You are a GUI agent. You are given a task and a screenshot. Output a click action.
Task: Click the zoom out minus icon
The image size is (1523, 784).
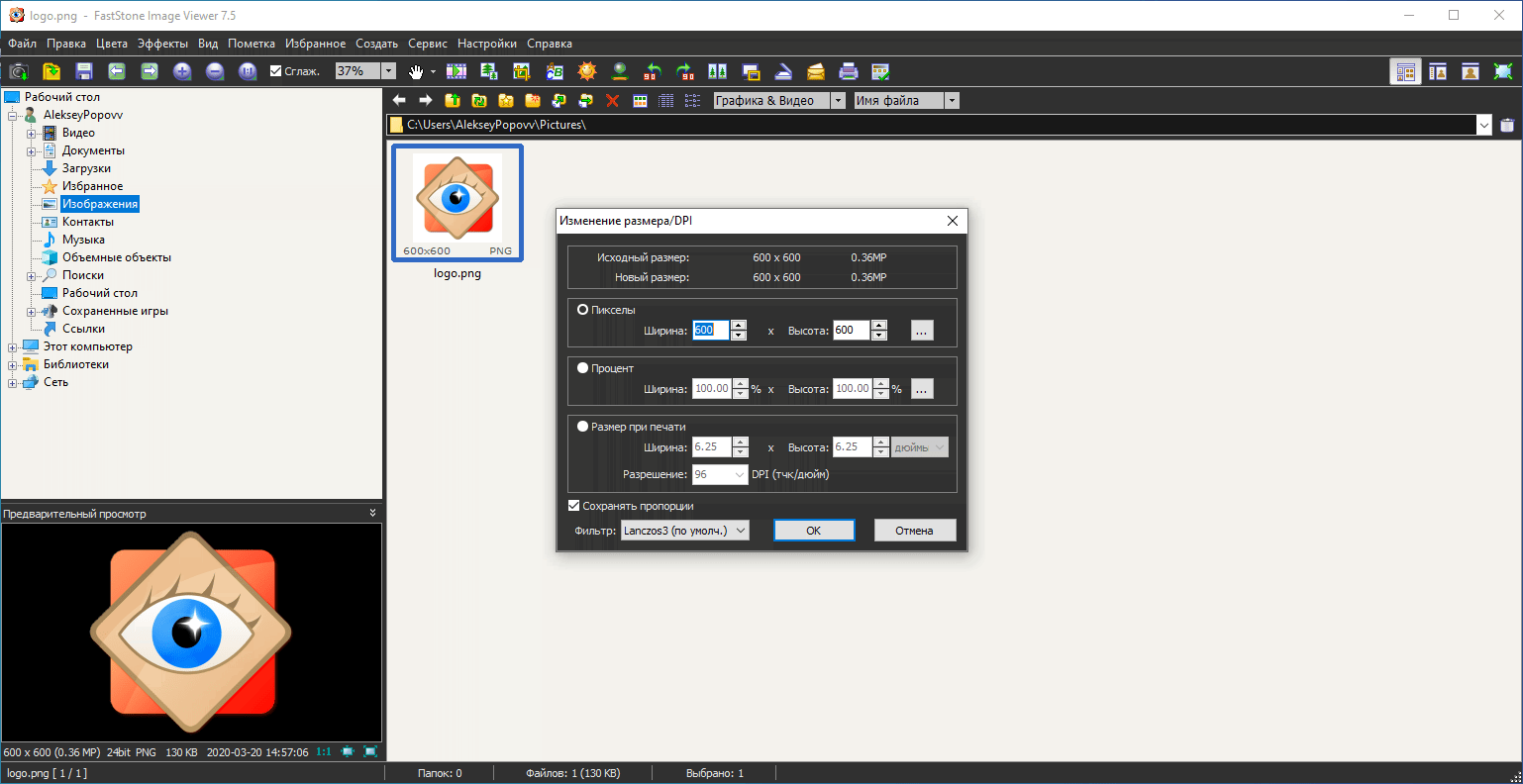click(215, 71)
